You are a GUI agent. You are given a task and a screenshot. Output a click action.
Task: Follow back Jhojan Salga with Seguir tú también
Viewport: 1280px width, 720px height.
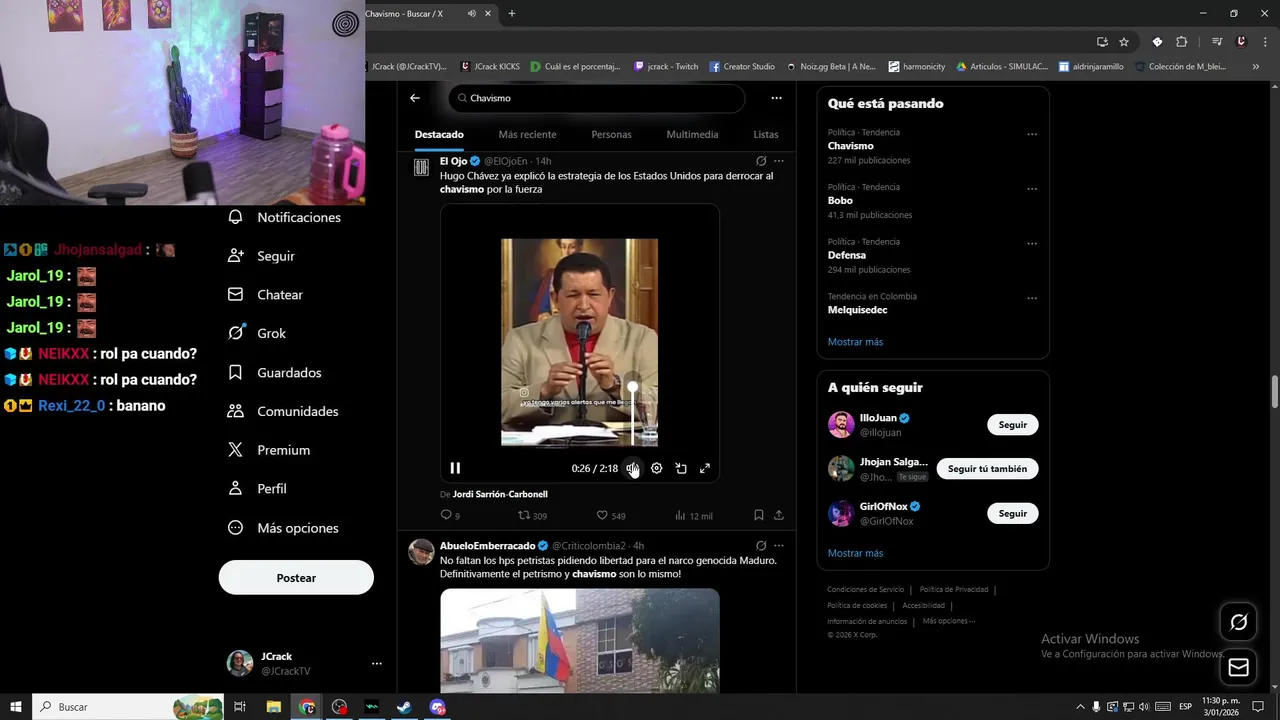987,469
